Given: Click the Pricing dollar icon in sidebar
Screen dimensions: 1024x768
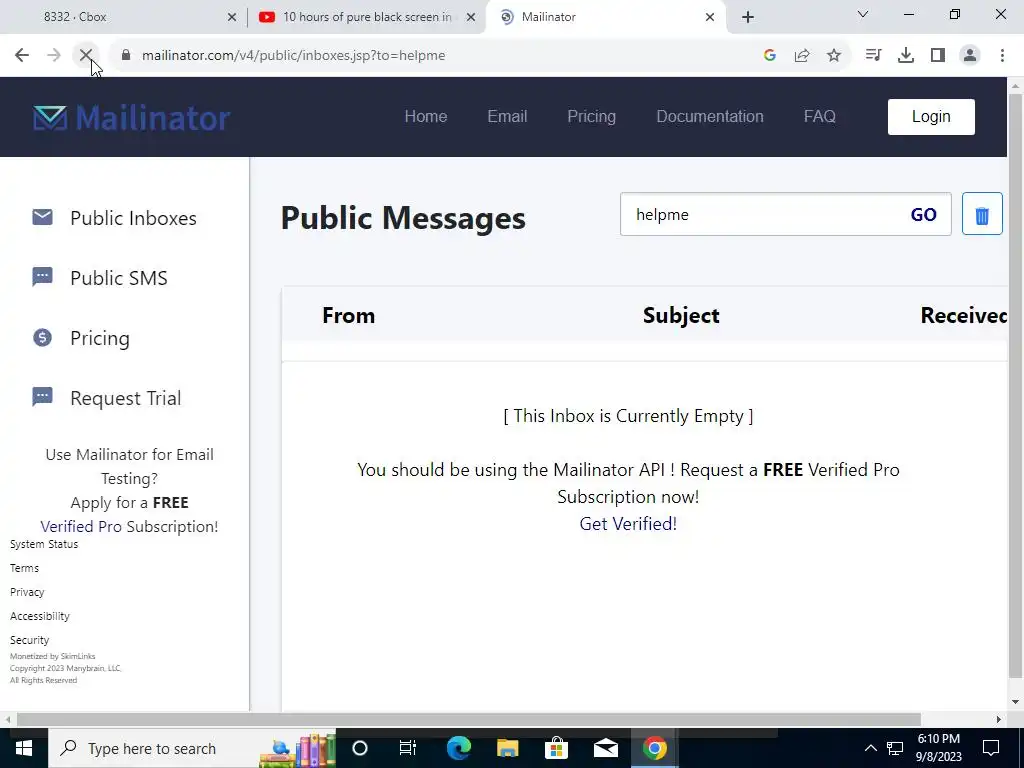Looking at the screenshot, I should point(42,337).
